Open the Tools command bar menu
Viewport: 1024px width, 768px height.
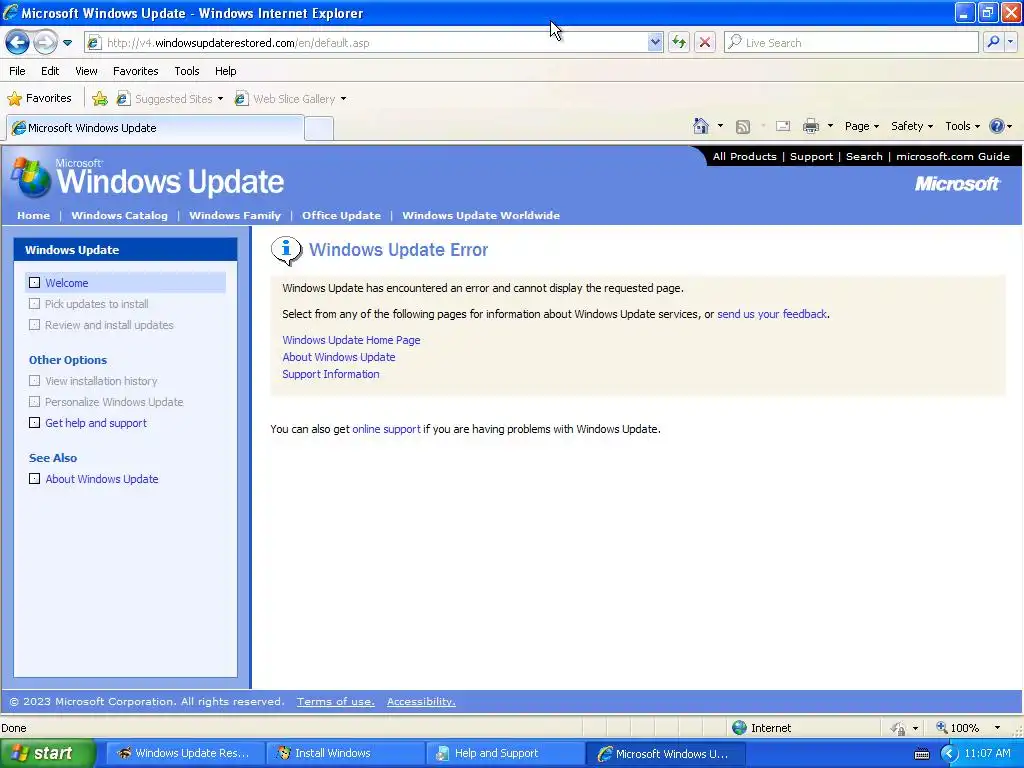point(962,126)
